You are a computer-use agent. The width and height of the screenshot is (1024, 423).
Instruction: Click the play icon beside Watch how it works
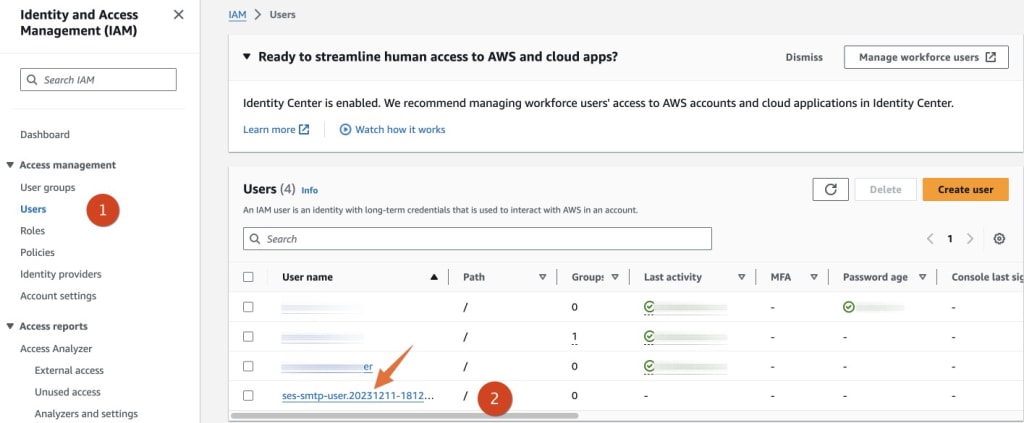346,129
